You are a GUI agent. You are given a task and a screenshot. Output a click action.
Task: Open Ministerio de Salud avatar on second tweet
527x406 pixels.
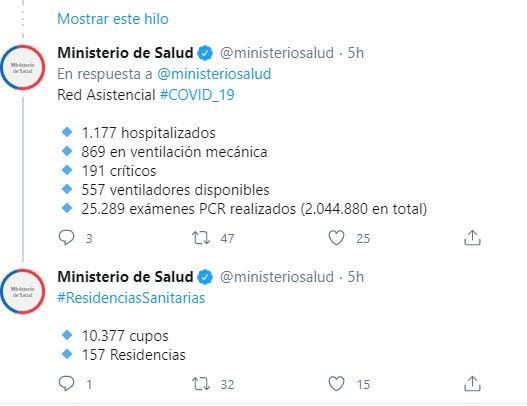pyautogui.click(x=23, y=291)
